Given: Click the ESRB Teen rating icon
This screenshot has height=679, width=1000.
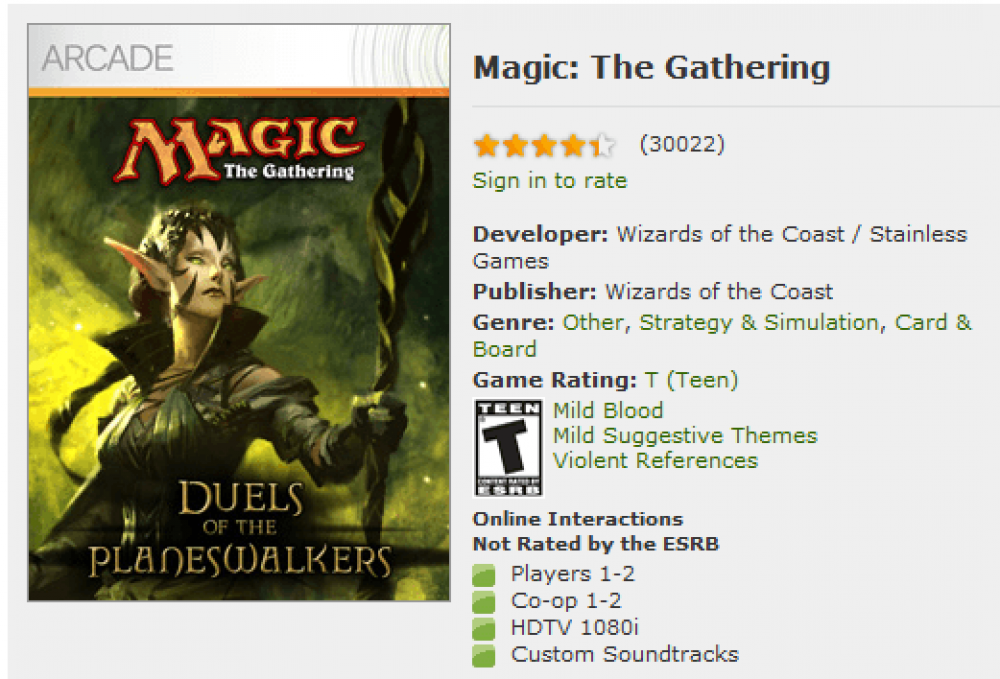Looking at the screenshot, I should [x=508, y=448].
